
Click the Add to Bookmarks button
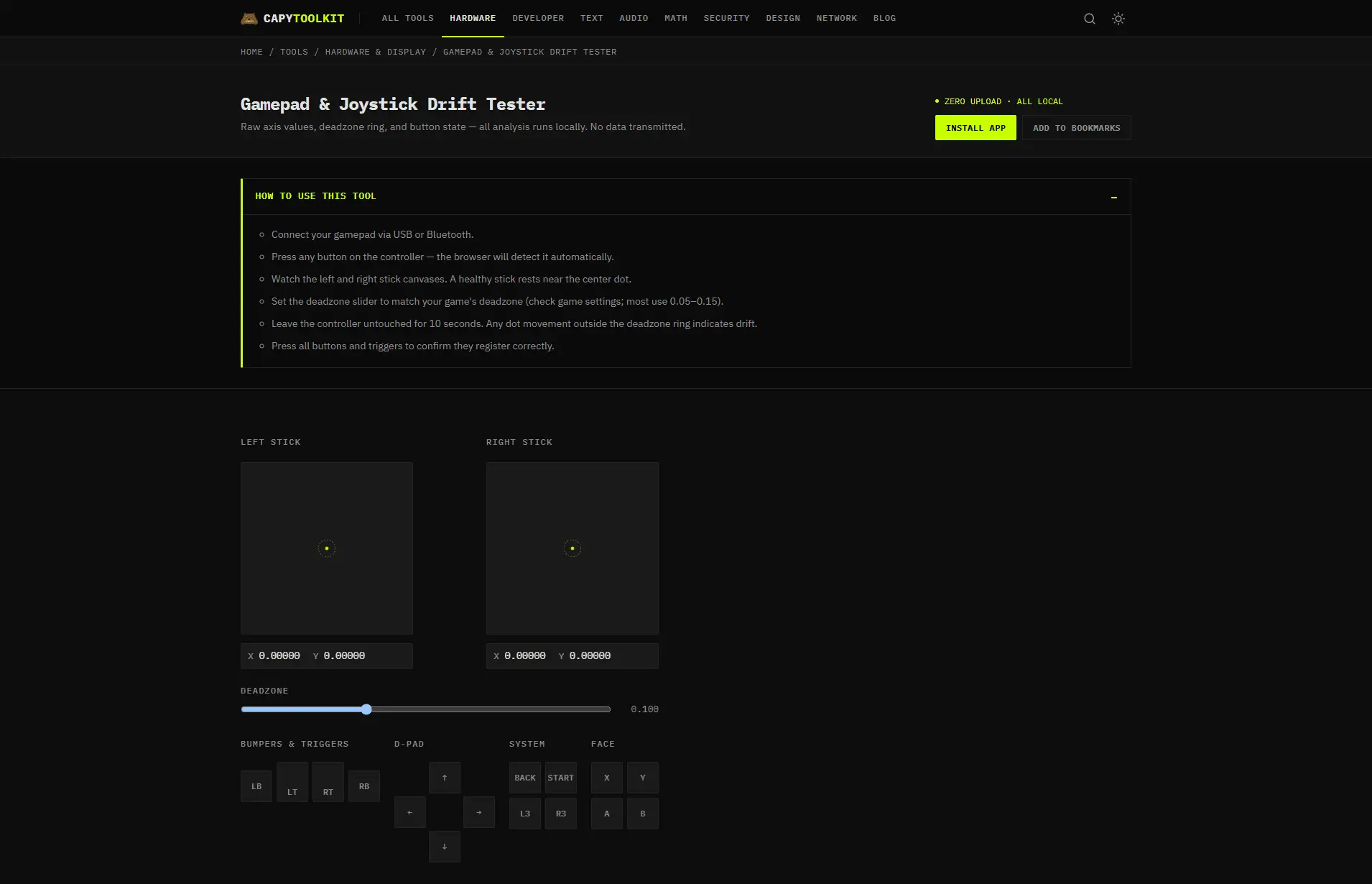(1076, 128)
